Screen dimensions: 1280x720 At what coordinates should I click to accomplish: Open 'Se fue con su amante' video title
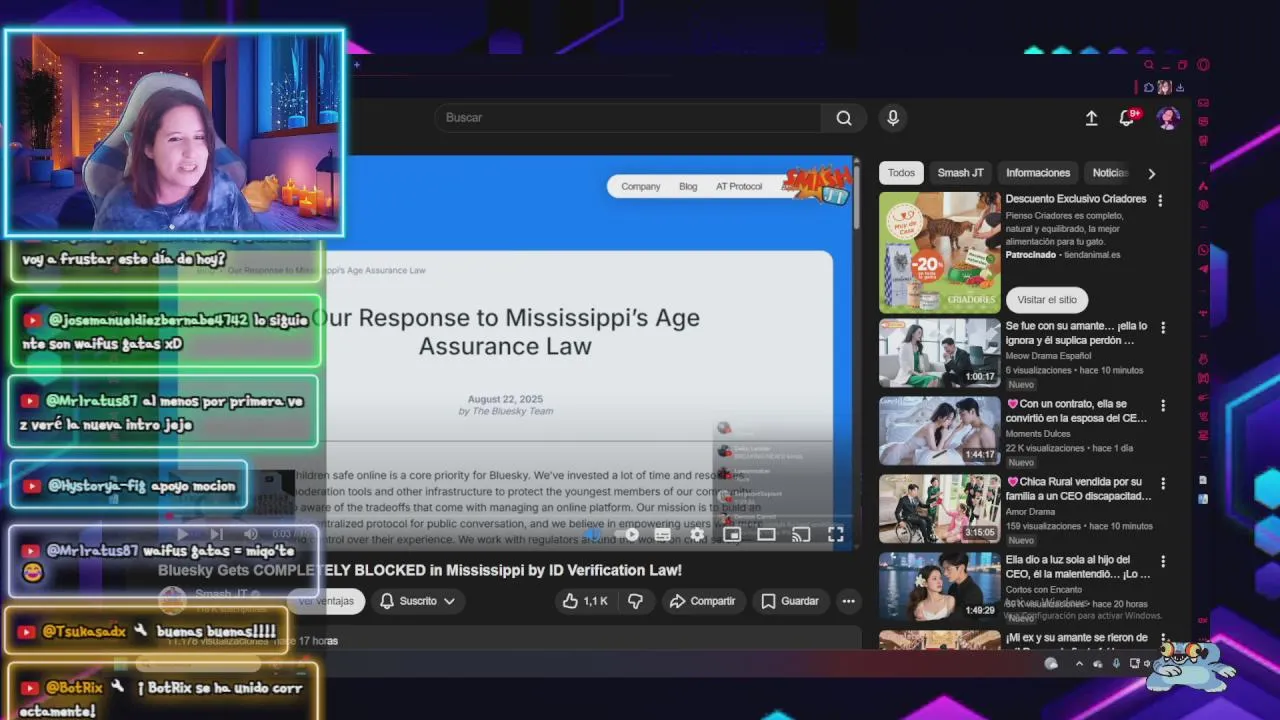[x=1076, y=333]
